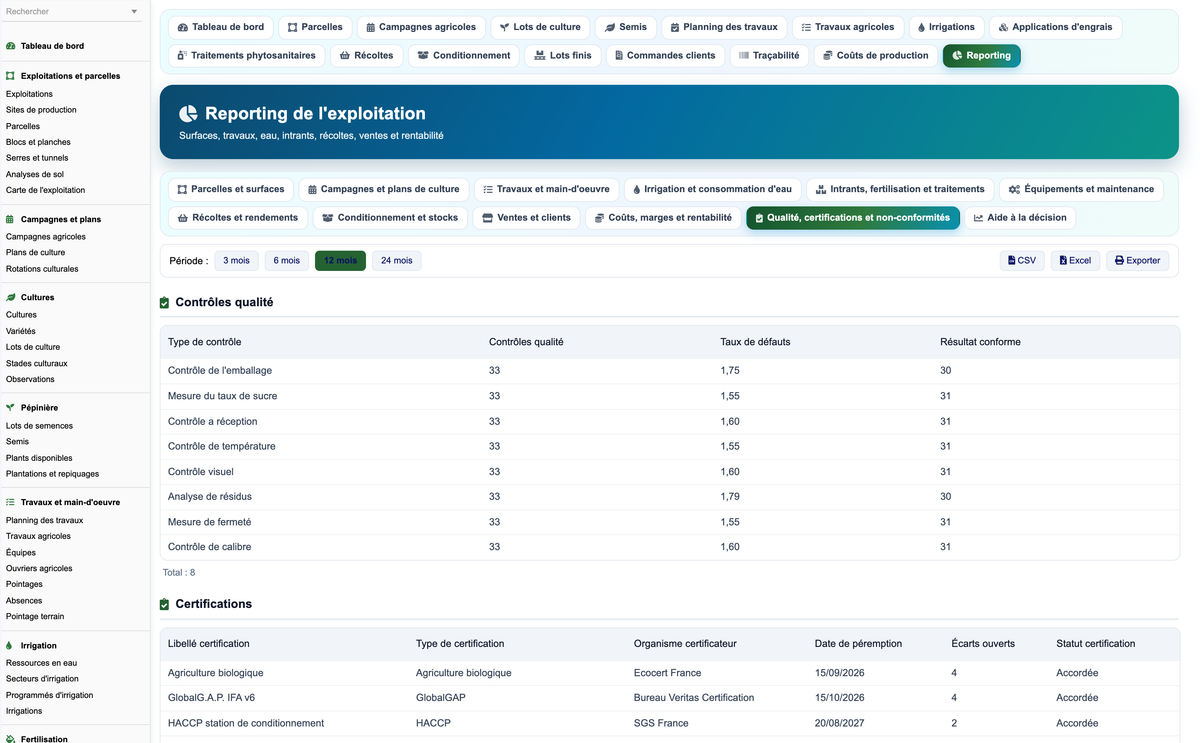
Task: Open Parcelles et surfaces report tab
Action: (231, 189)
